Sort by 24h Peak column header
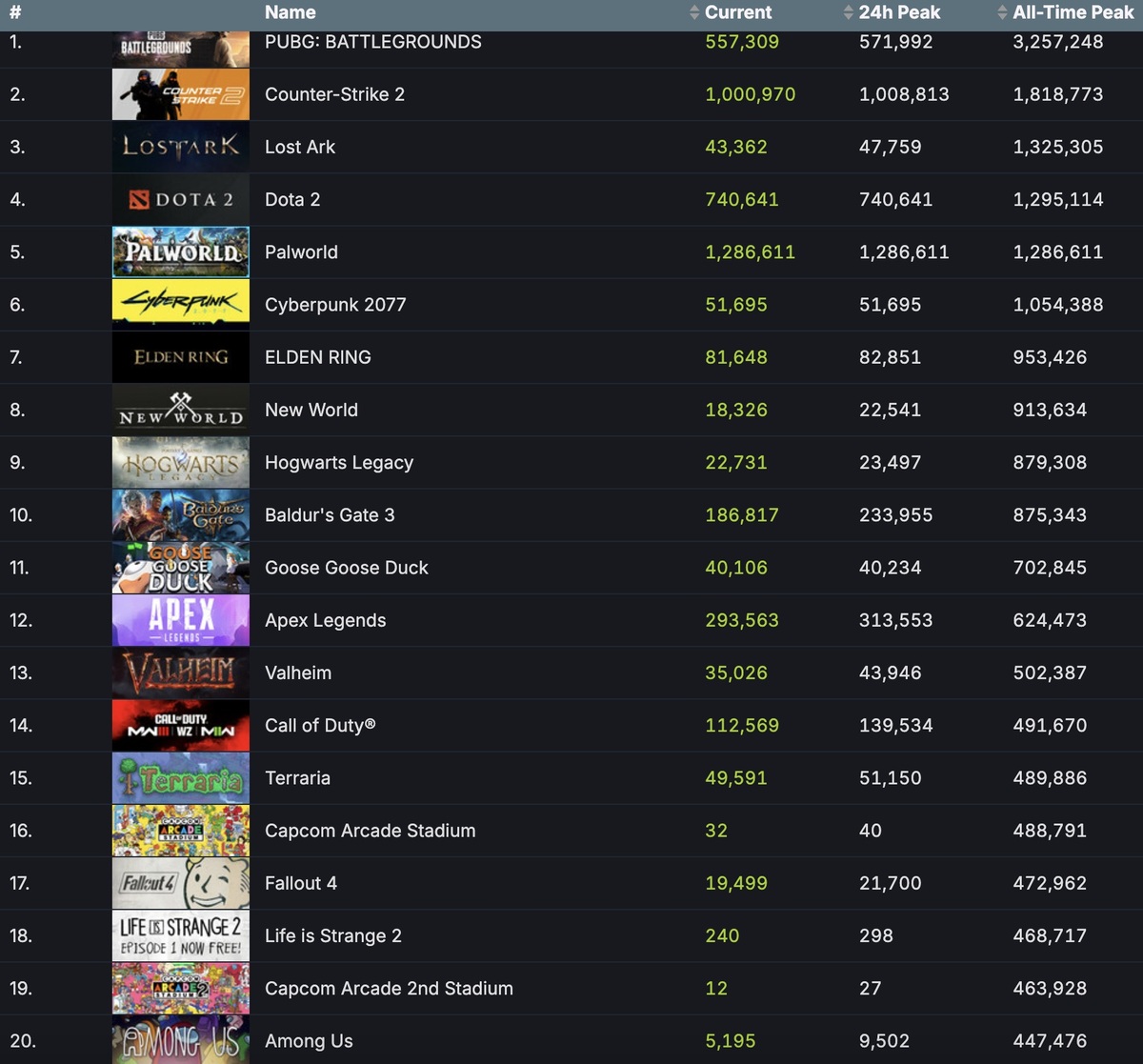The image size is (1143, 1064). [898, 12]
